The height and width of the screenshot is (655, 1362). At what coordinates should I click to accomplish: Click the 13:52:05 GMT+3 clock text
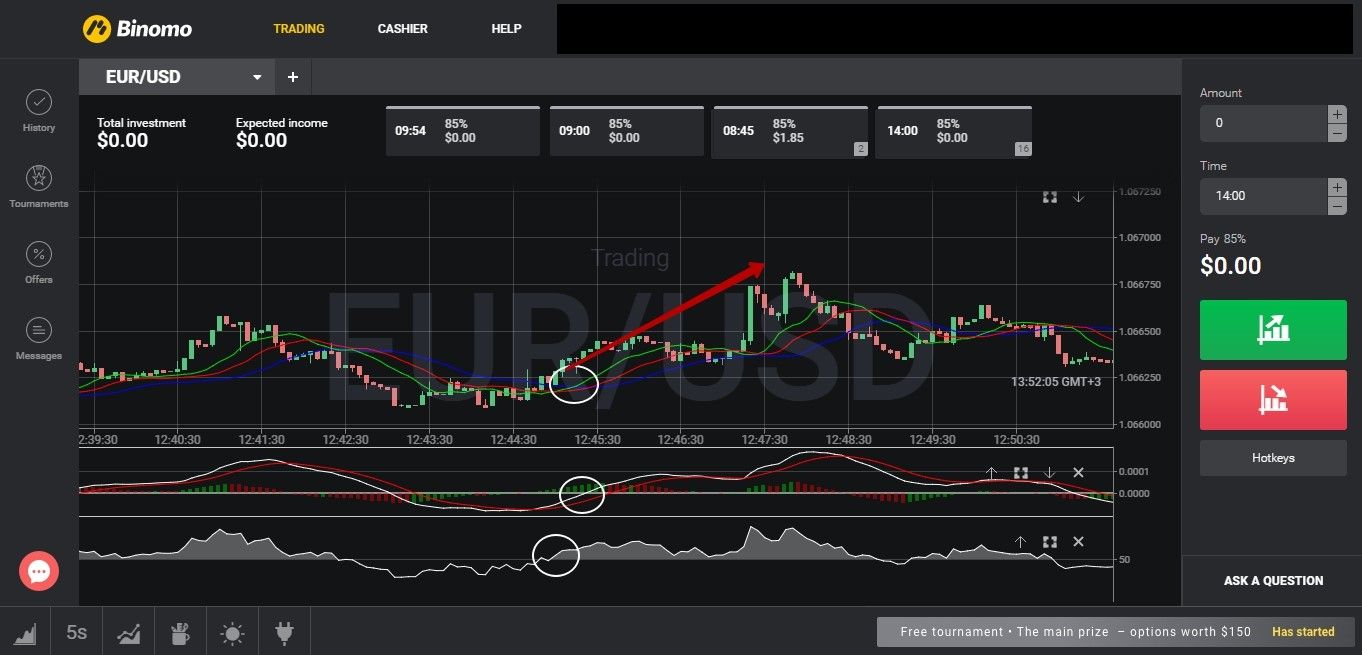click(1056, 381)
